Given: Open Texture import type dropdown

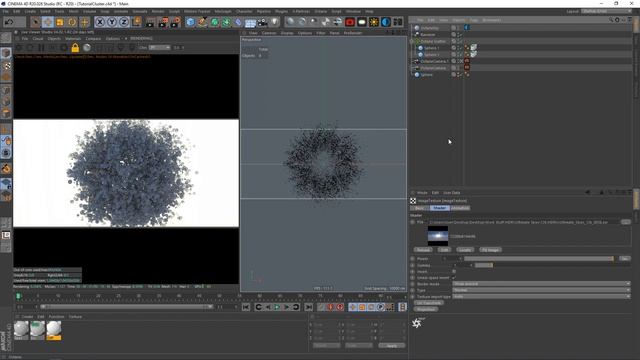Looking at the screenshot, I should (x=541, y=296).
